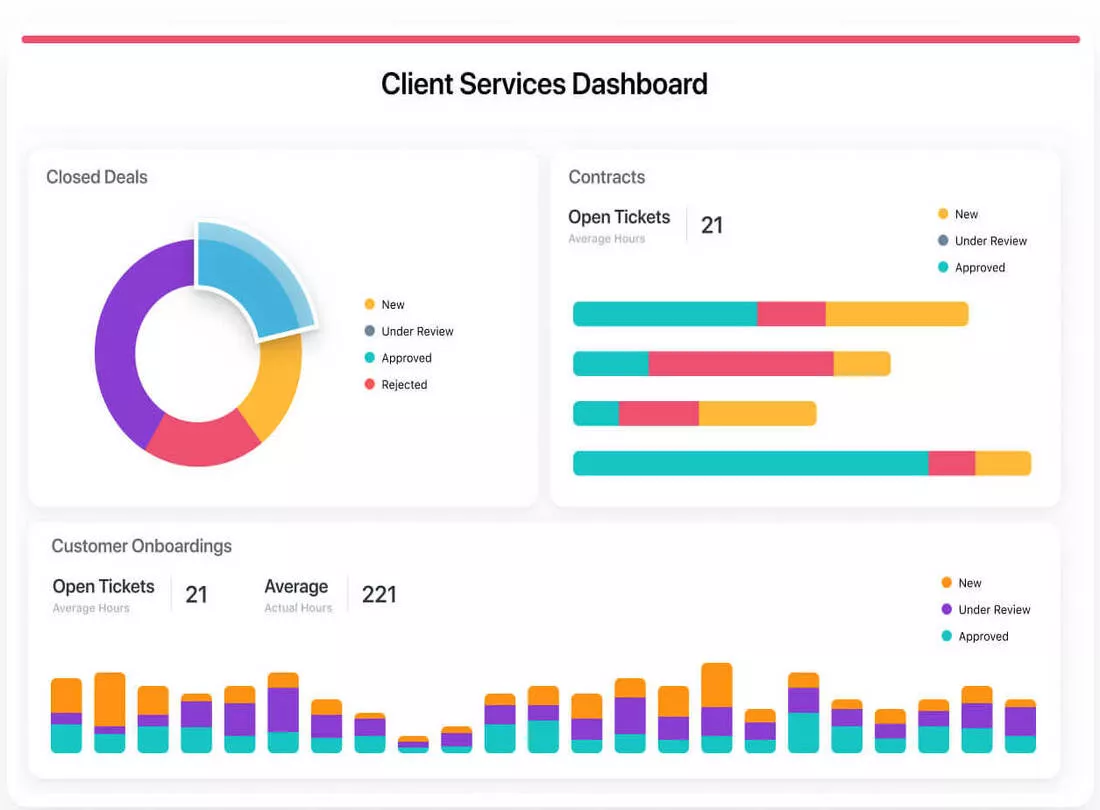Open the Closed Deals card heading
Screen dimensions: 1100x810
pos(97,177)
